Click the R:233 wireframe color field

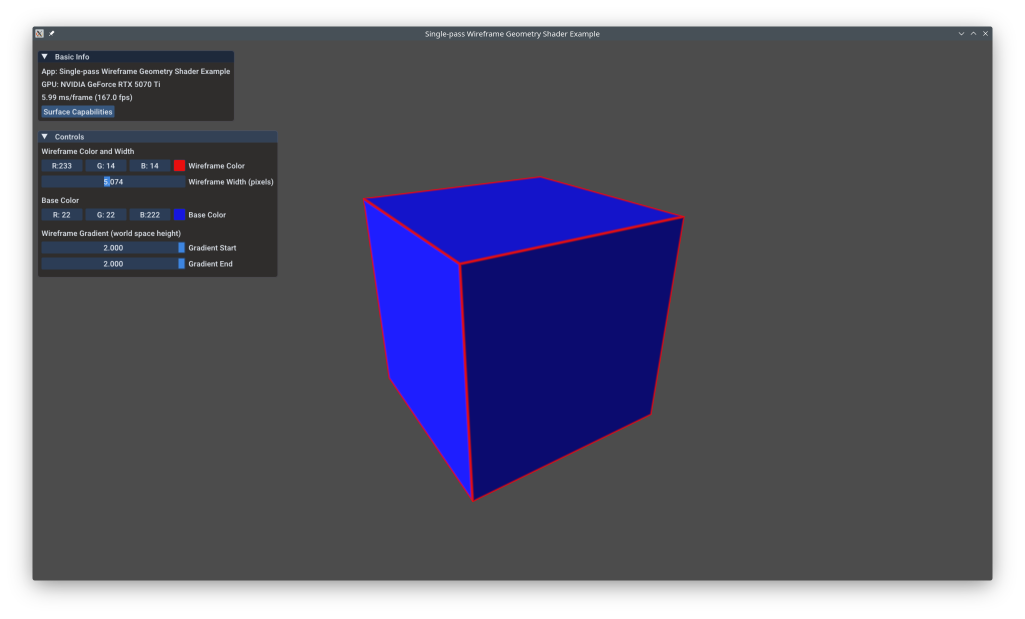tap(61, 165)
